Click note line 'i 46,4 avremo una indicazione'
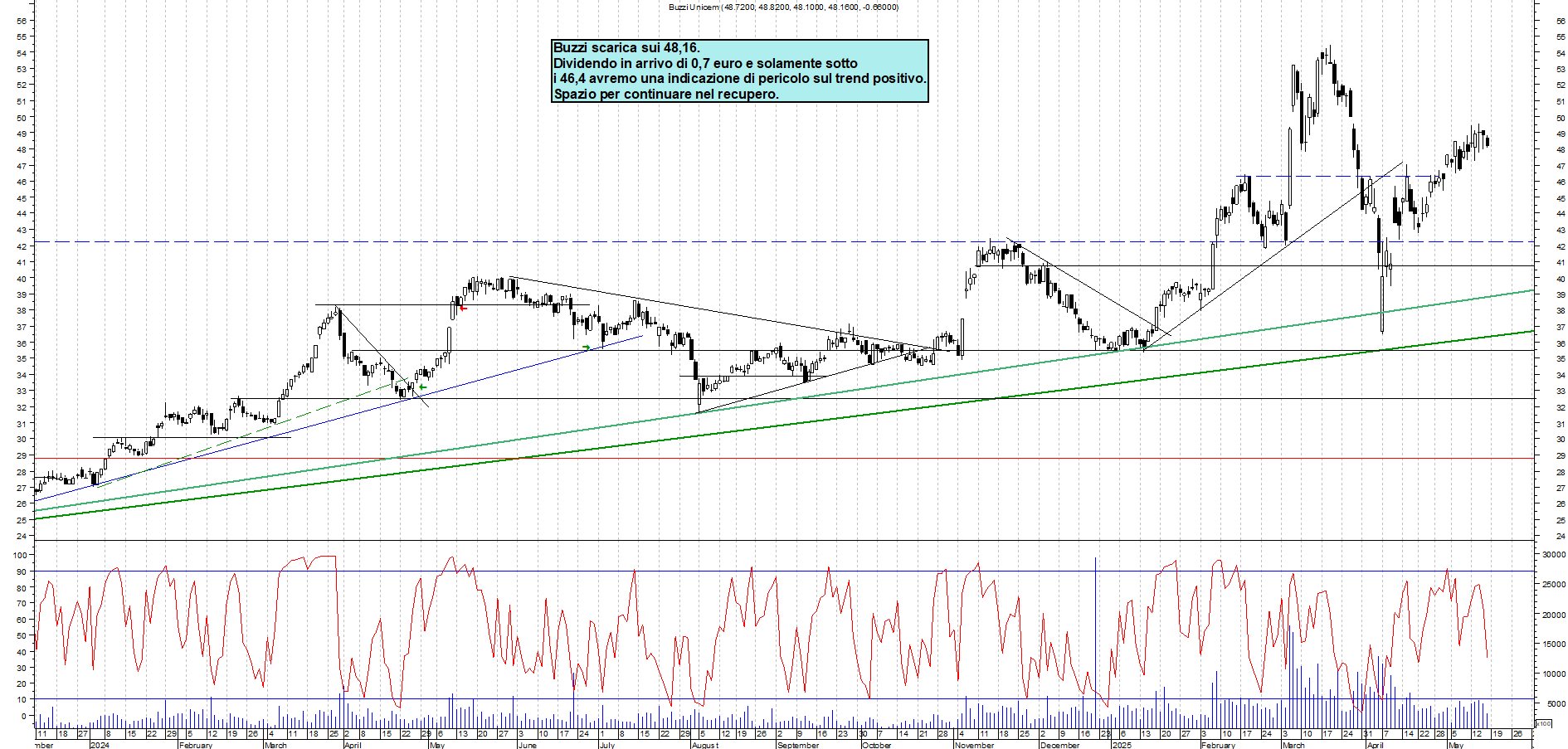 pyautogui.click(x=739, y=79)
